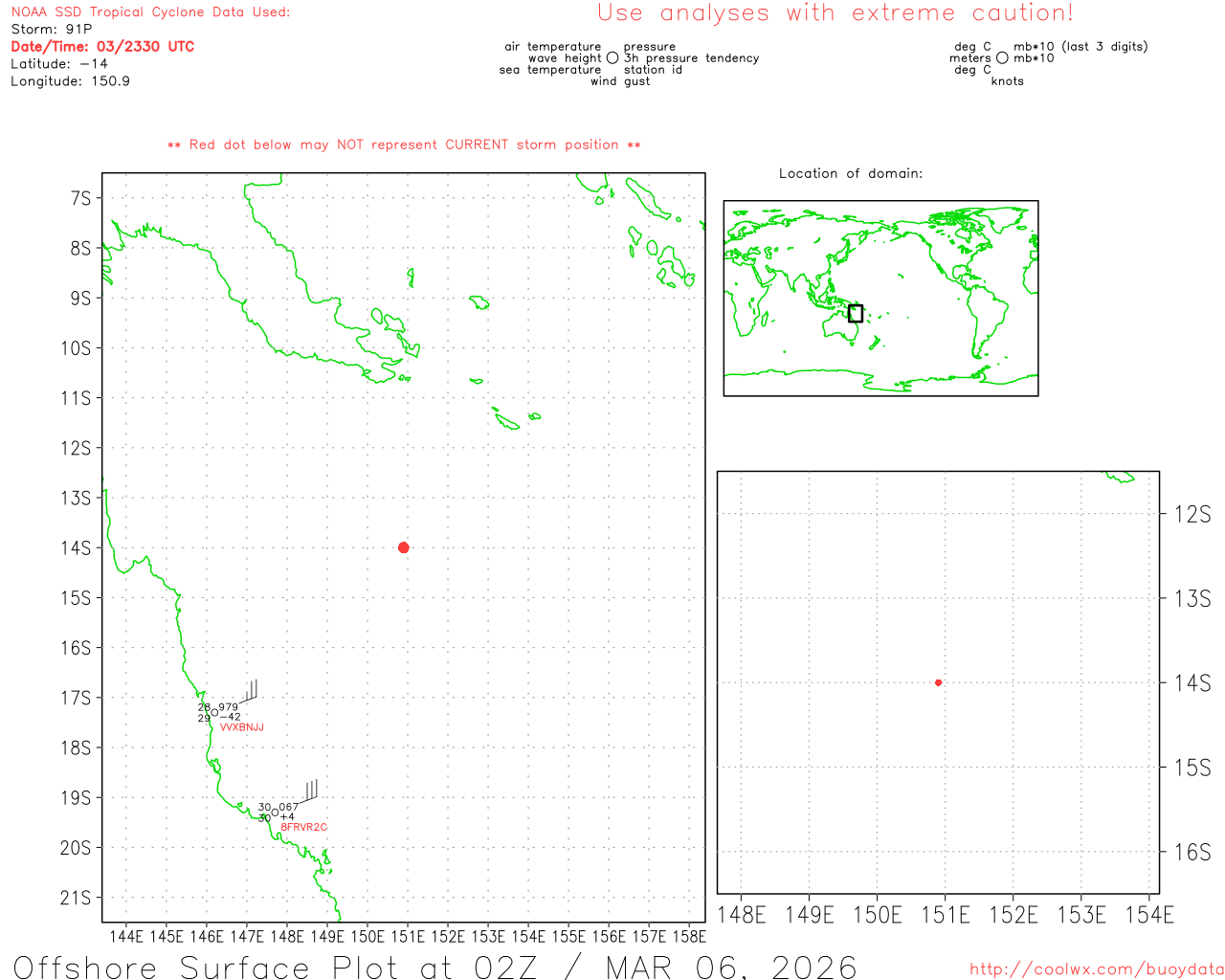1225x980 pixels.
Task: Click the pressure value 067 near 8FRVR2C
Action: point(288,807)
